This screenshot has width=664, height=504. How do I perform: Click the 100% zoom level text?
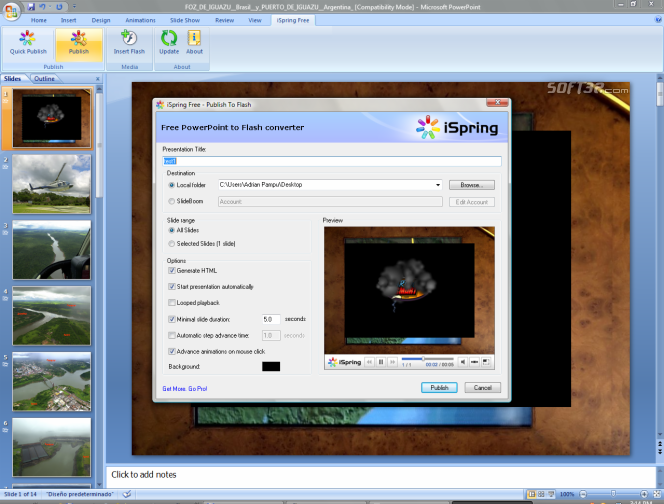567,494
